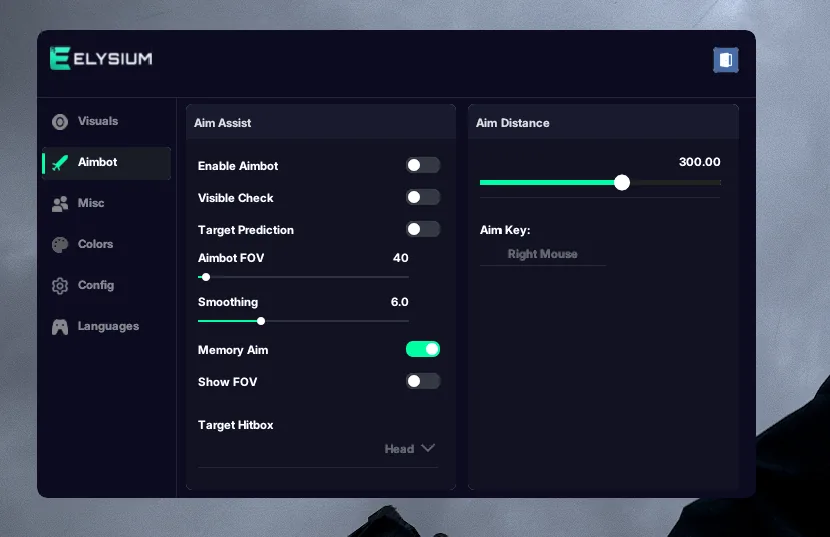Viewport: 830px width, 537px height.
Task: Toggle Target Prediction on
Action: [x=422, y=229]
